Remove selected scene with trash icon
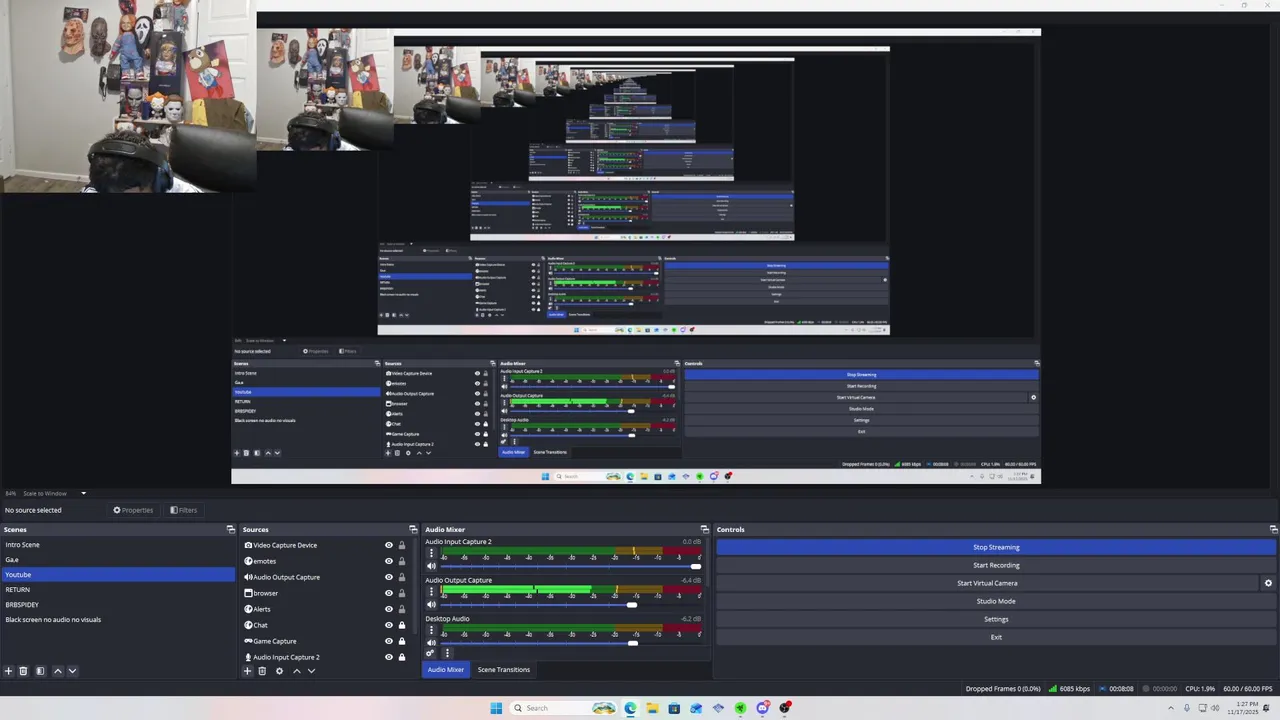Image resolution: width=1280 pixels, height=720 pixels. tap(24, 671)
